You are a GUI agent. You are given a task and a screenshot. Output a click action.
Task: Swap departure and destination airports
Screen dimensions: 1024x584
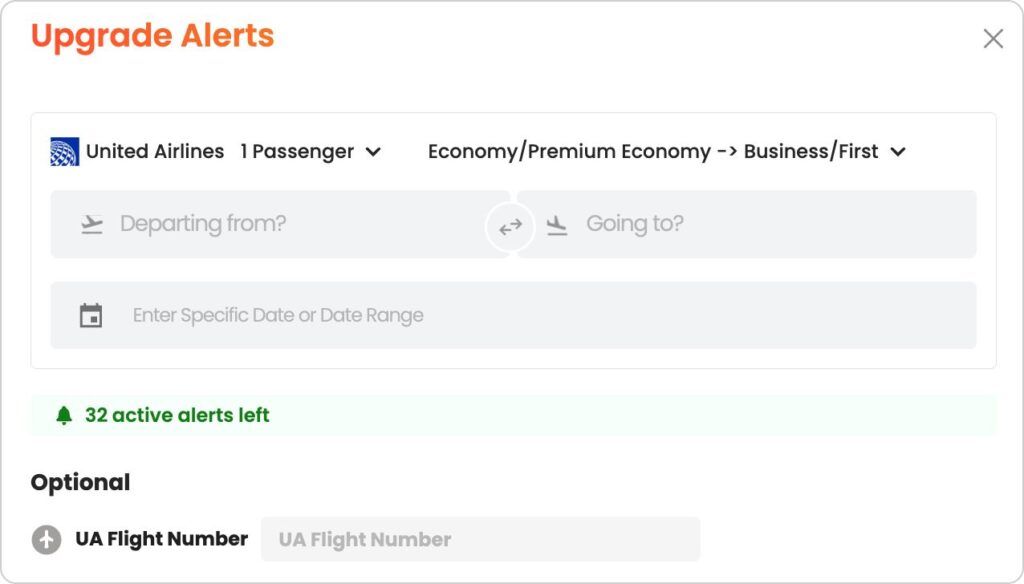click(510, 227)
